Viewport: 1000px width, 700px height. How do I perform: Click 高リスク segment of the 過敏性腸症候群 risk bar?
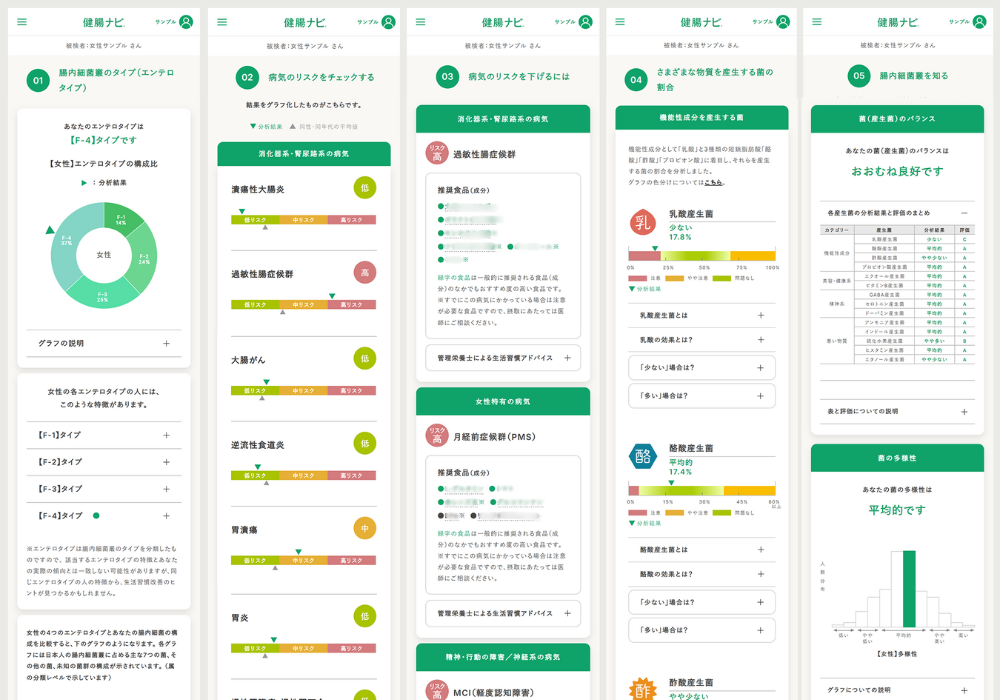tap(351, 305)
